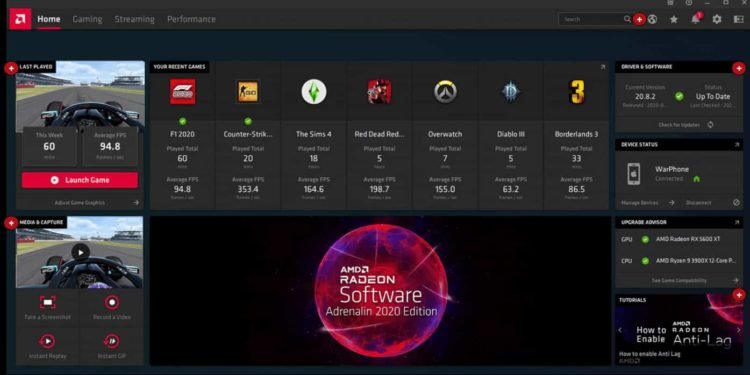Click the arrow next to See Game Compatibility
The width and height of the screenshot is (750, 375).
[x=736, y=280]
